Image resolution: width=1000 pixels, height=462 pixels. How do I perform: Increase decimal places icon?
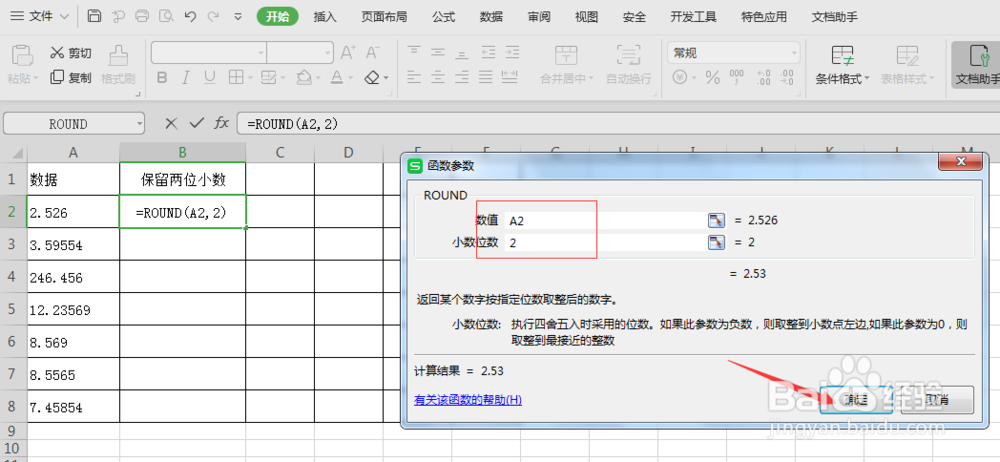pos(763,78)
